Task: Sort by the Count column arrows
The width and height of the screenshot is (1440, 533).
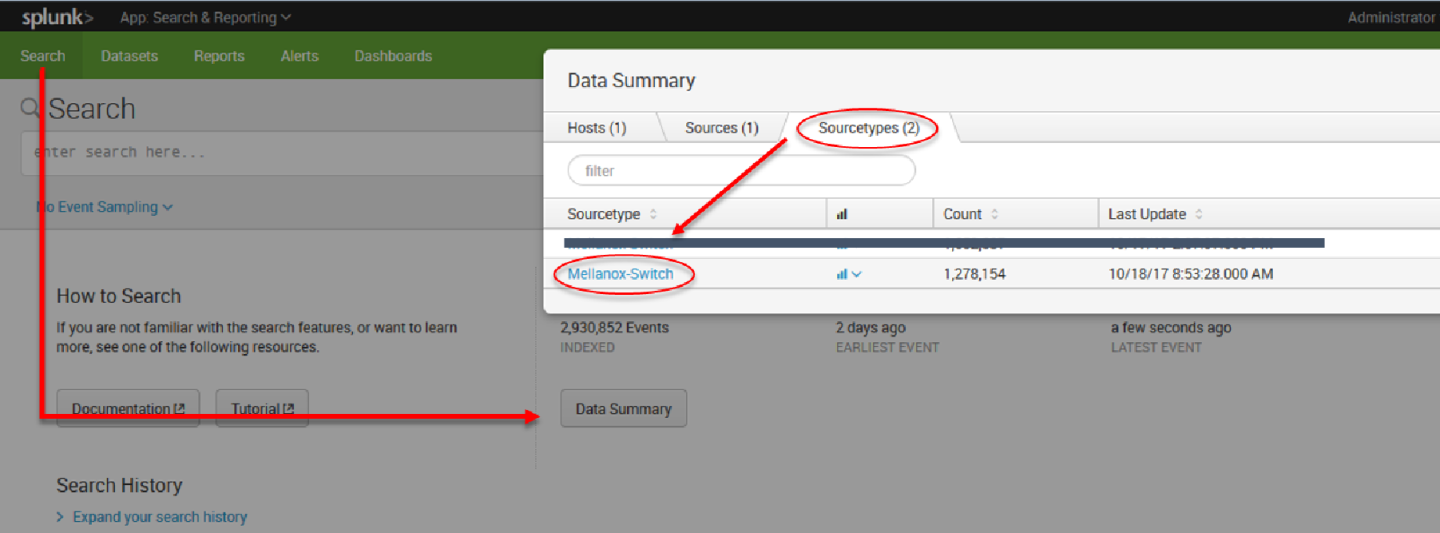Action: (x=994, y=215)
